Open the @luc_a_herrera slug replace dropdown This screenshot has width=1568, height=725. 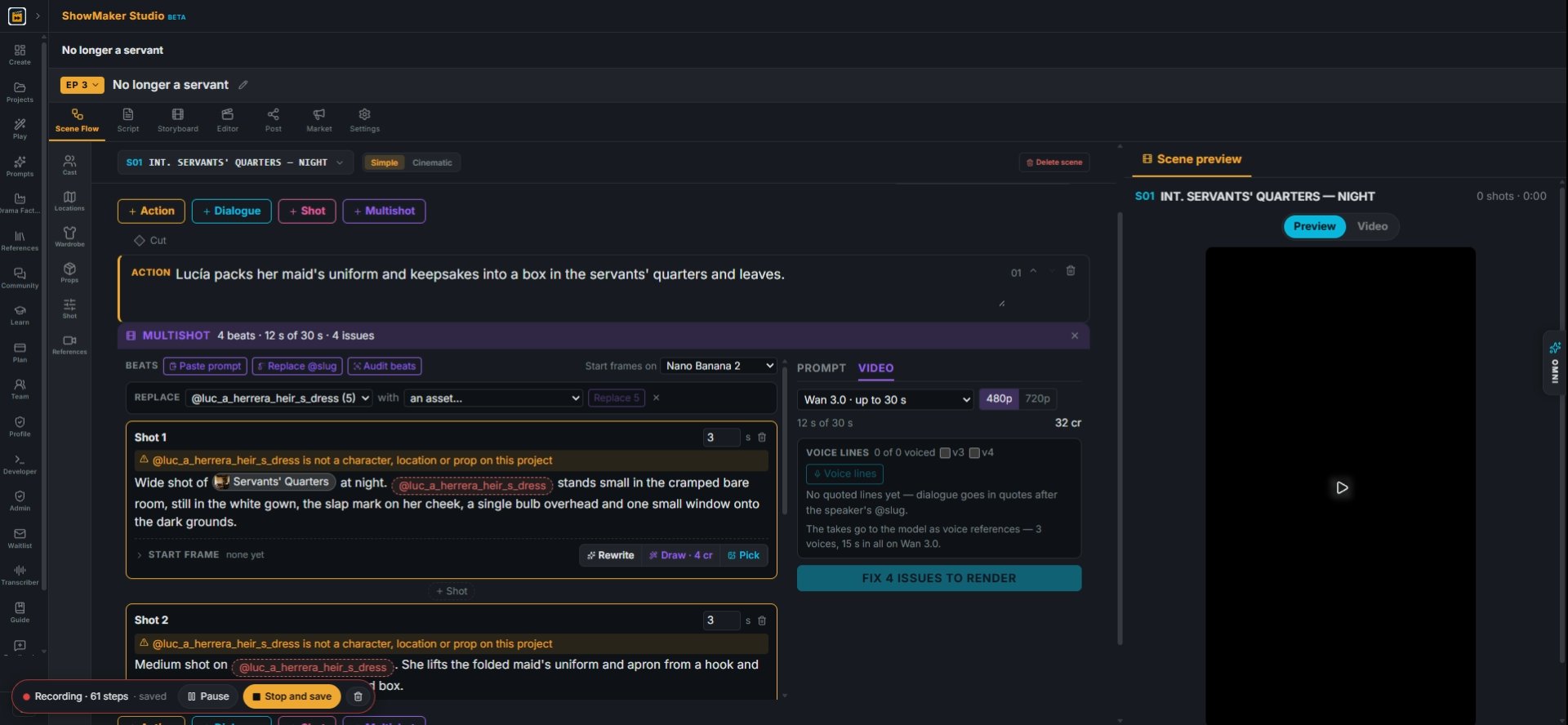(x=278, y=398)
